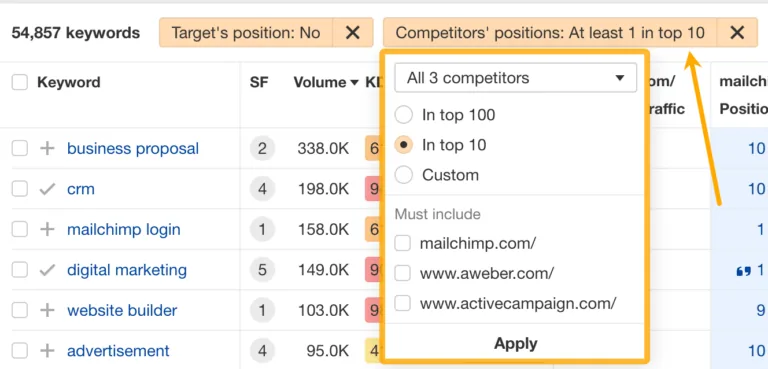Remove the Target's position filter

tap(353, 33)
